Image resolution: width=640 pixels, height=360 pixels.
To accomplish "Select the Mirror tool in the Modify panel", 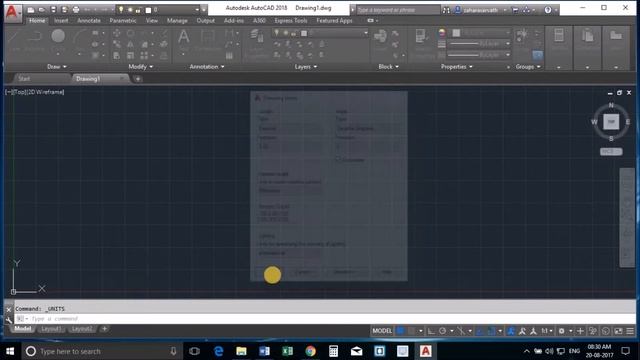I will 131,44.
